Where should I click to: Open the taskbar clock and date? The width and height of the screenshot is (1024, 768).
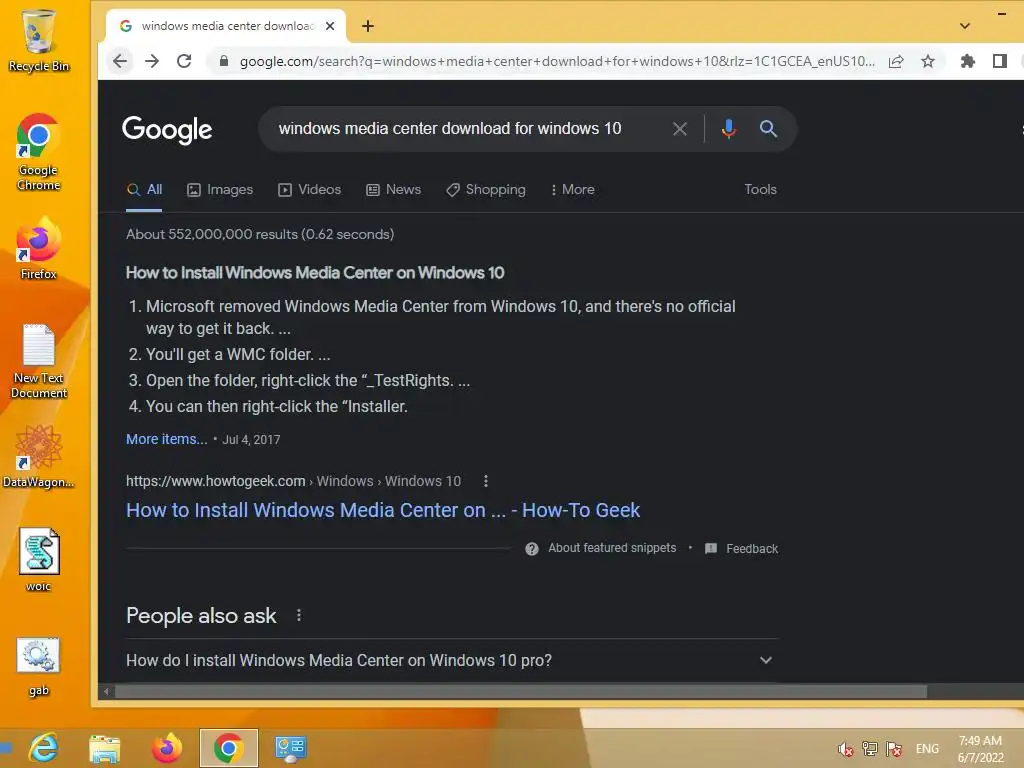(x=980, y=749)
